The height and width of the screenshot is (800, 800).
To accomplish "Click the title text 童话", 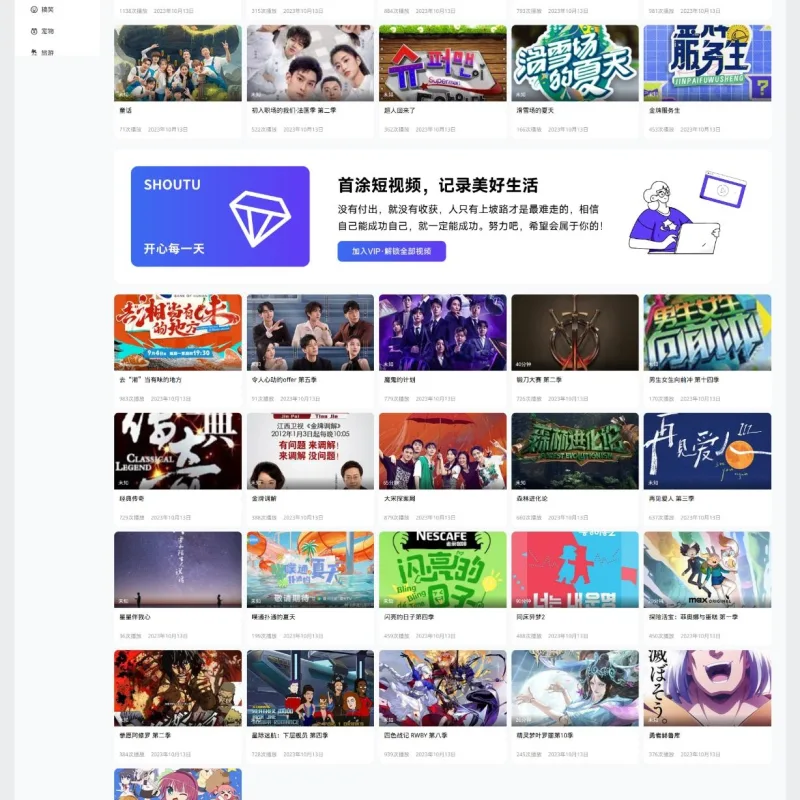I will 126,110.
